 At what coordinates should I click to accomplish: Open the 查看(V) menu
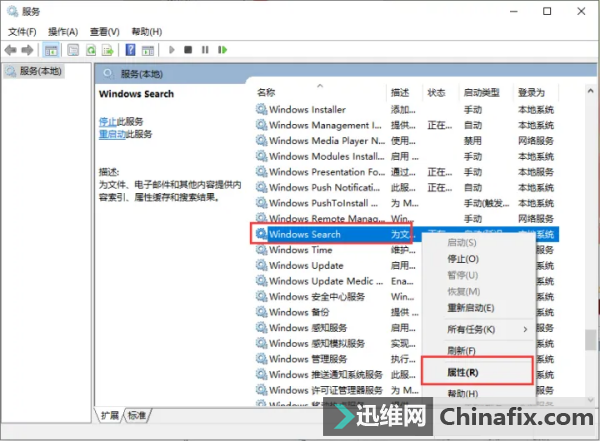tap(104, 31)
